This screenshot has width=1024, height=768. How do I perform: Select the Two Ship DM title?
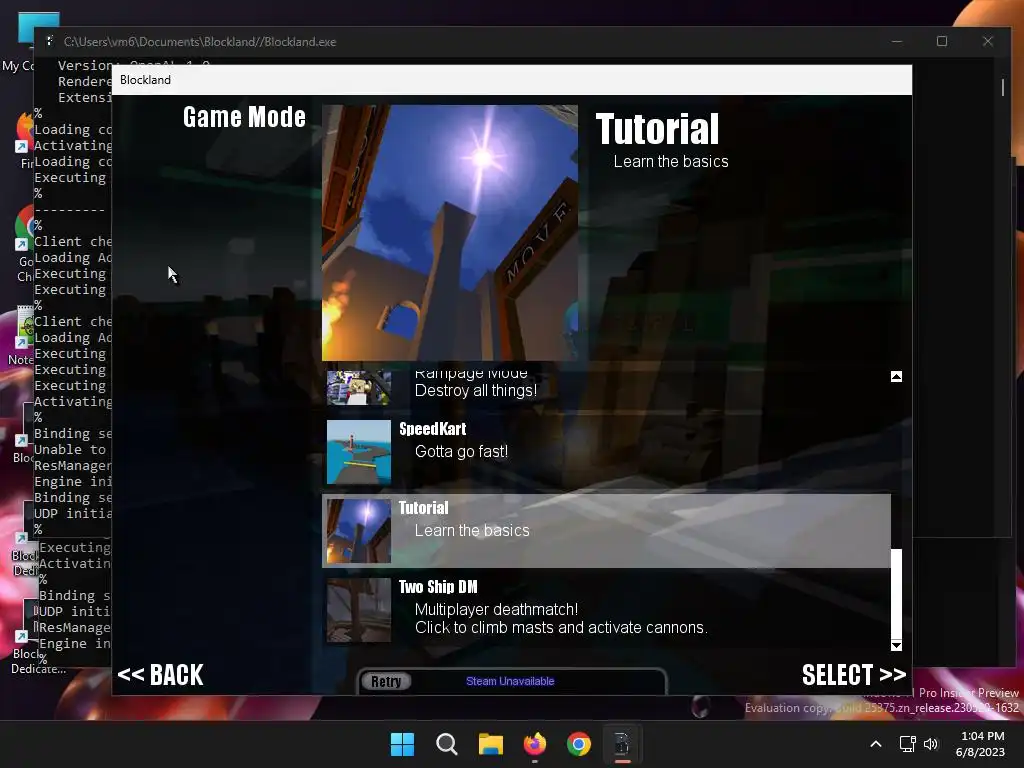[438, 587]
